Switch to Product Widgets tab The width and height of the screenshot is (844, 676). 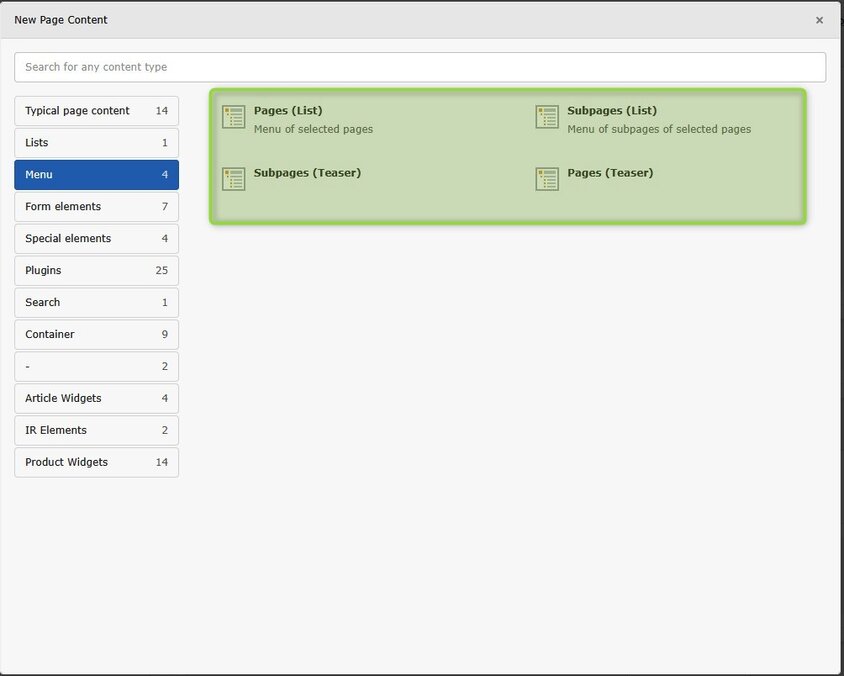[96, 463]
